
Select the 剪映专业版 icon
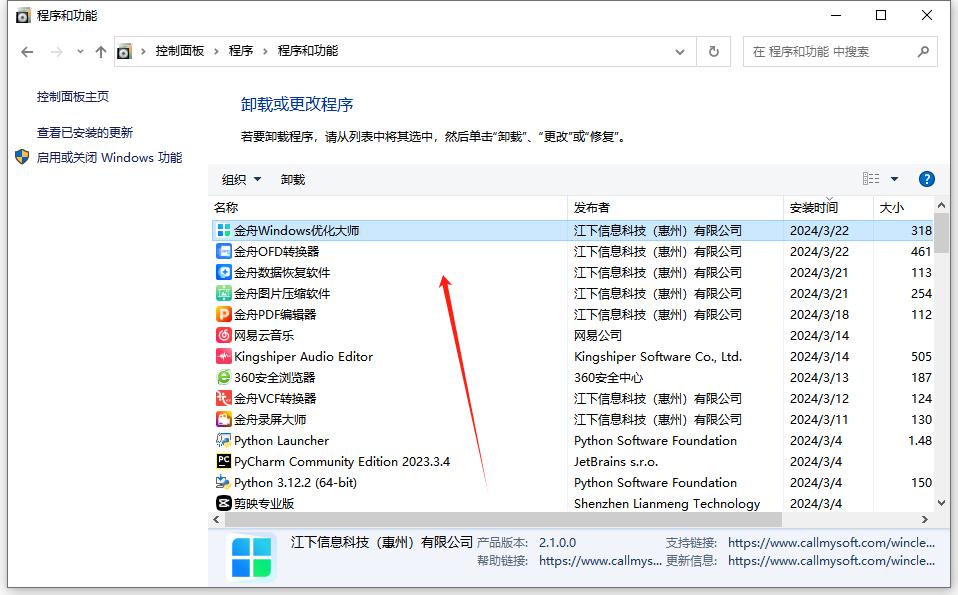pos(224,504)
